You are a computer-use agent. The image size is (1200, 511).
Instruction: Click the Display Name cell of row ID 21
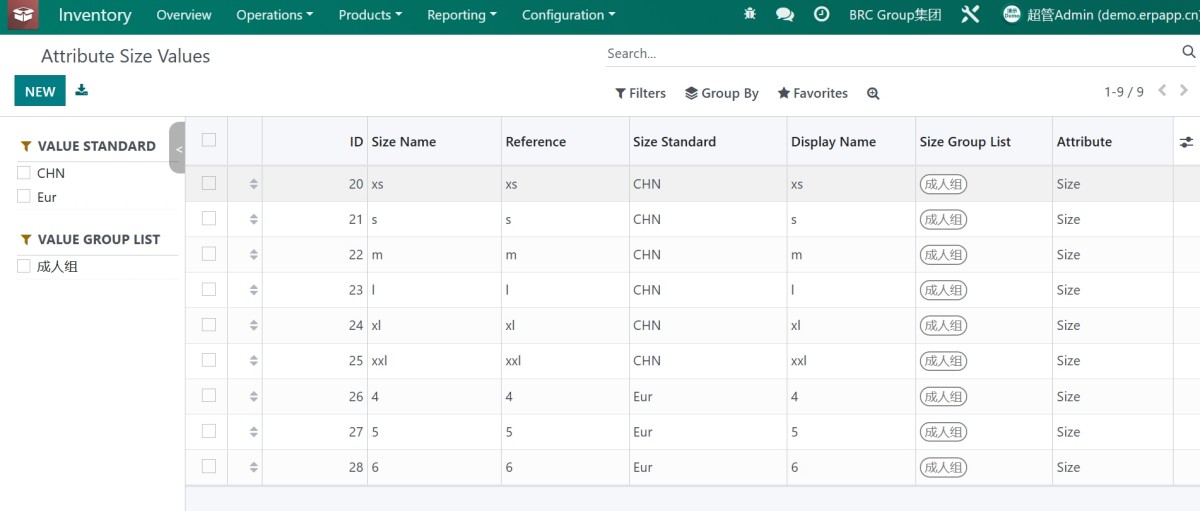point(851,219)
